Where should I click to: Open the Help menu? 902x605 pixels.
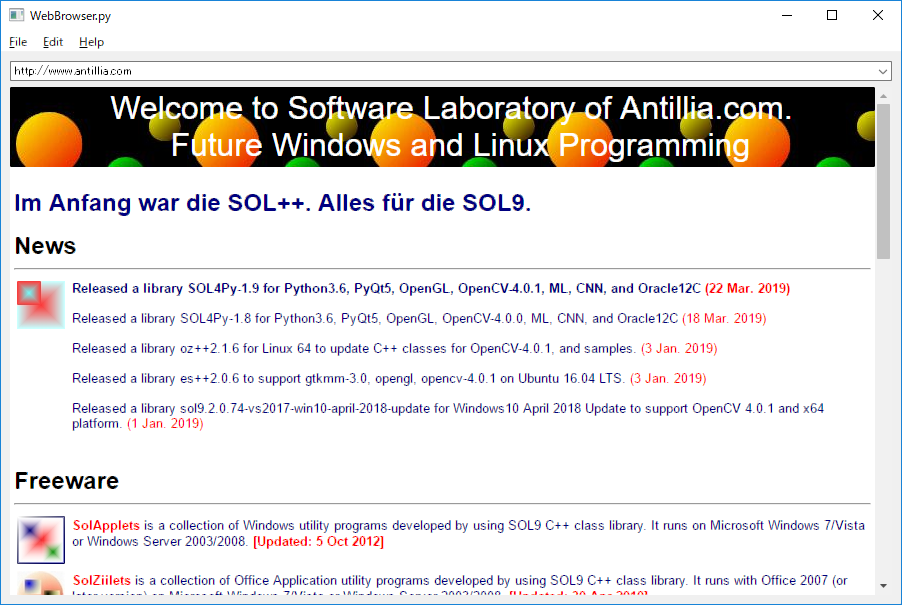(91, 42)
